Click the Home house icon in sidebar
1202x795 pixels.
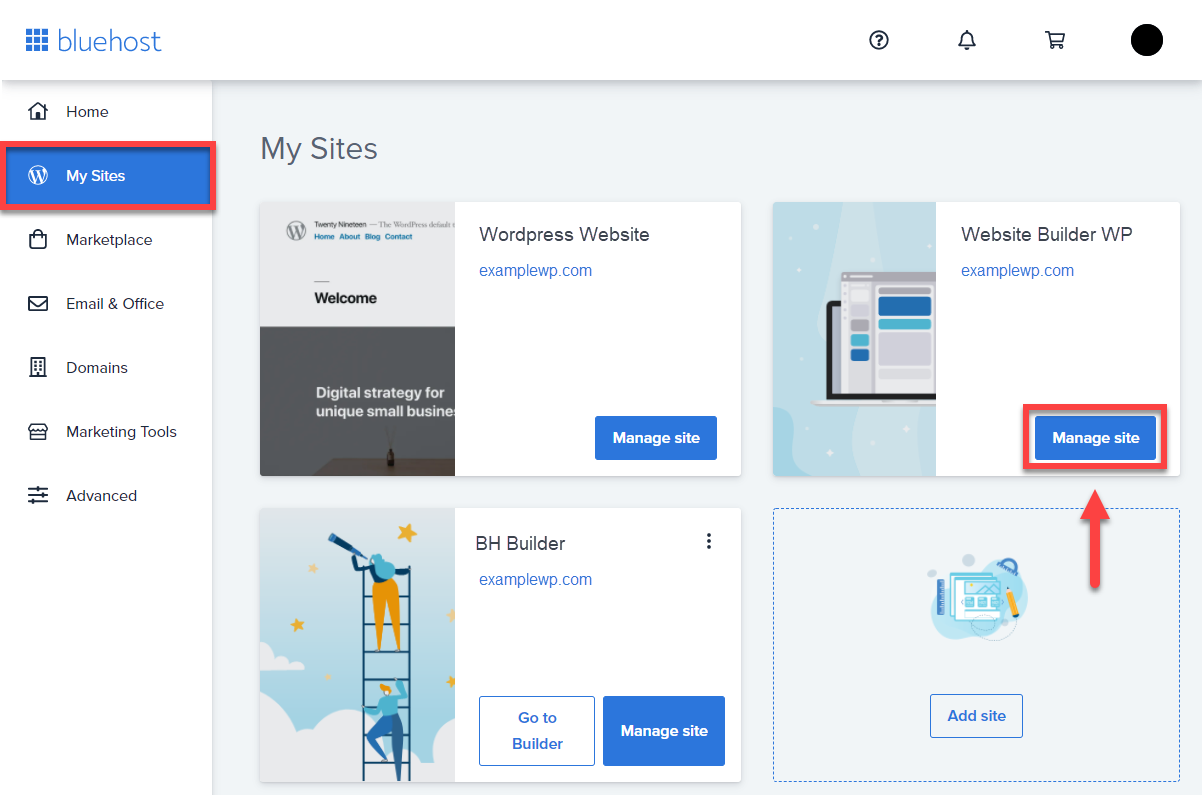[38, 111]
